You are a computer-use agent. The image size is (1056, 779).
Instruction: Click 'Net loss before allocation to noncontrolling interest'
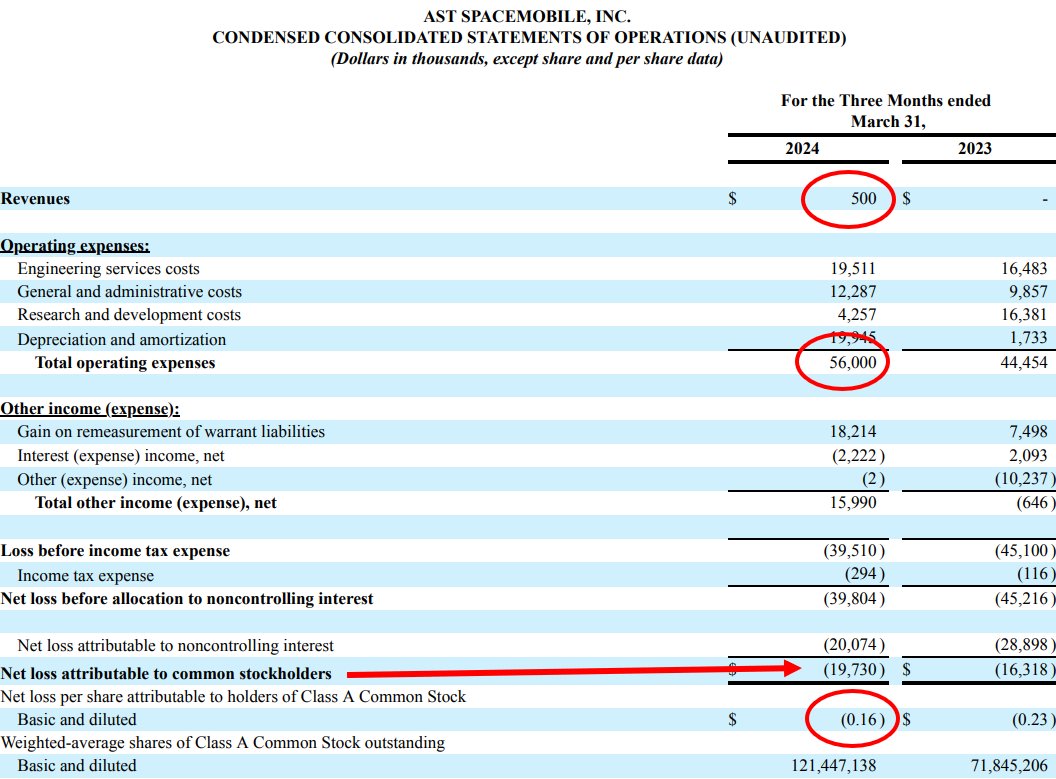click(x=187, y=599)
